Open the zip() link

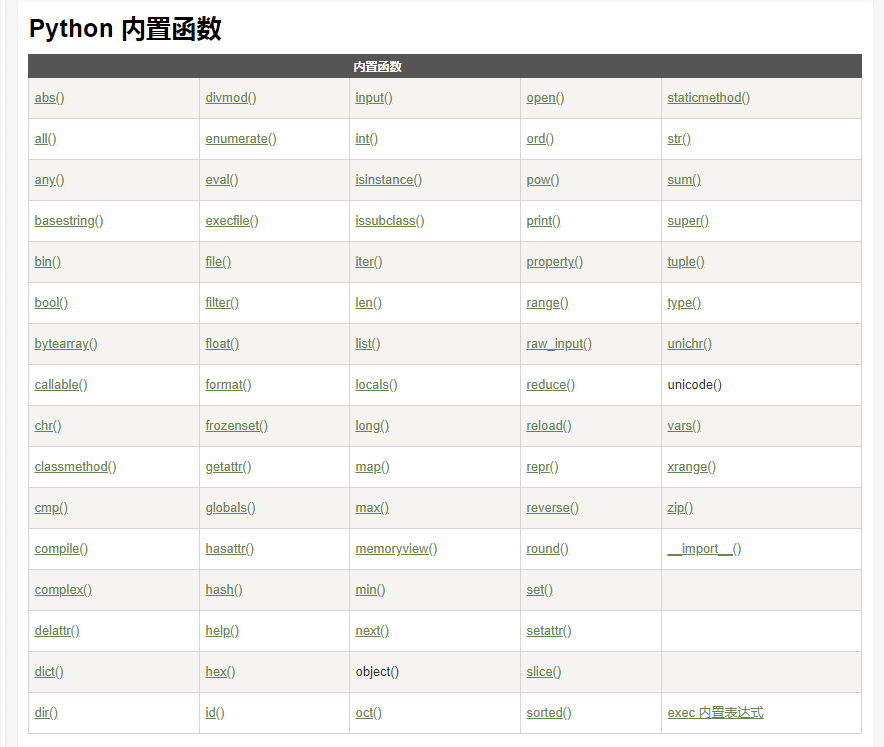point(680,508)
